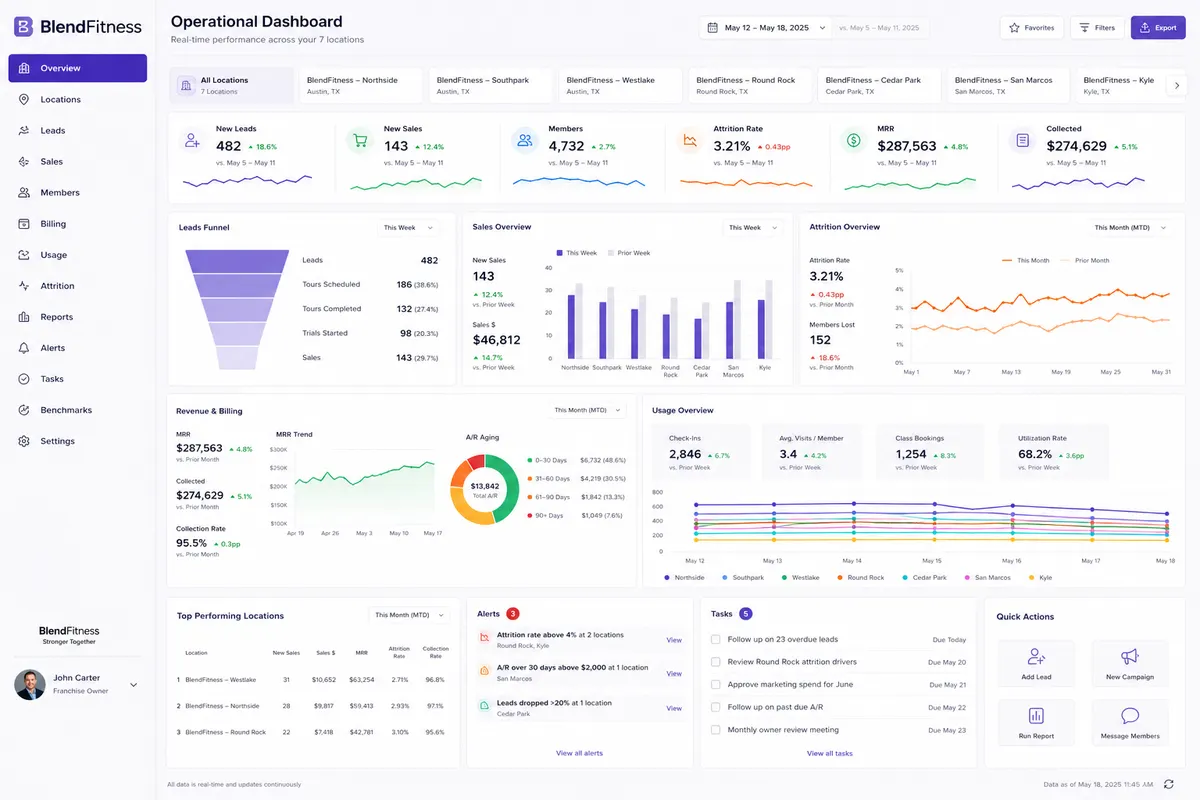Viewport: 1200px width, 800px height.
Task: Click the calendar icon in date picker
Action: pyautogui.click(x=712, y=28)
